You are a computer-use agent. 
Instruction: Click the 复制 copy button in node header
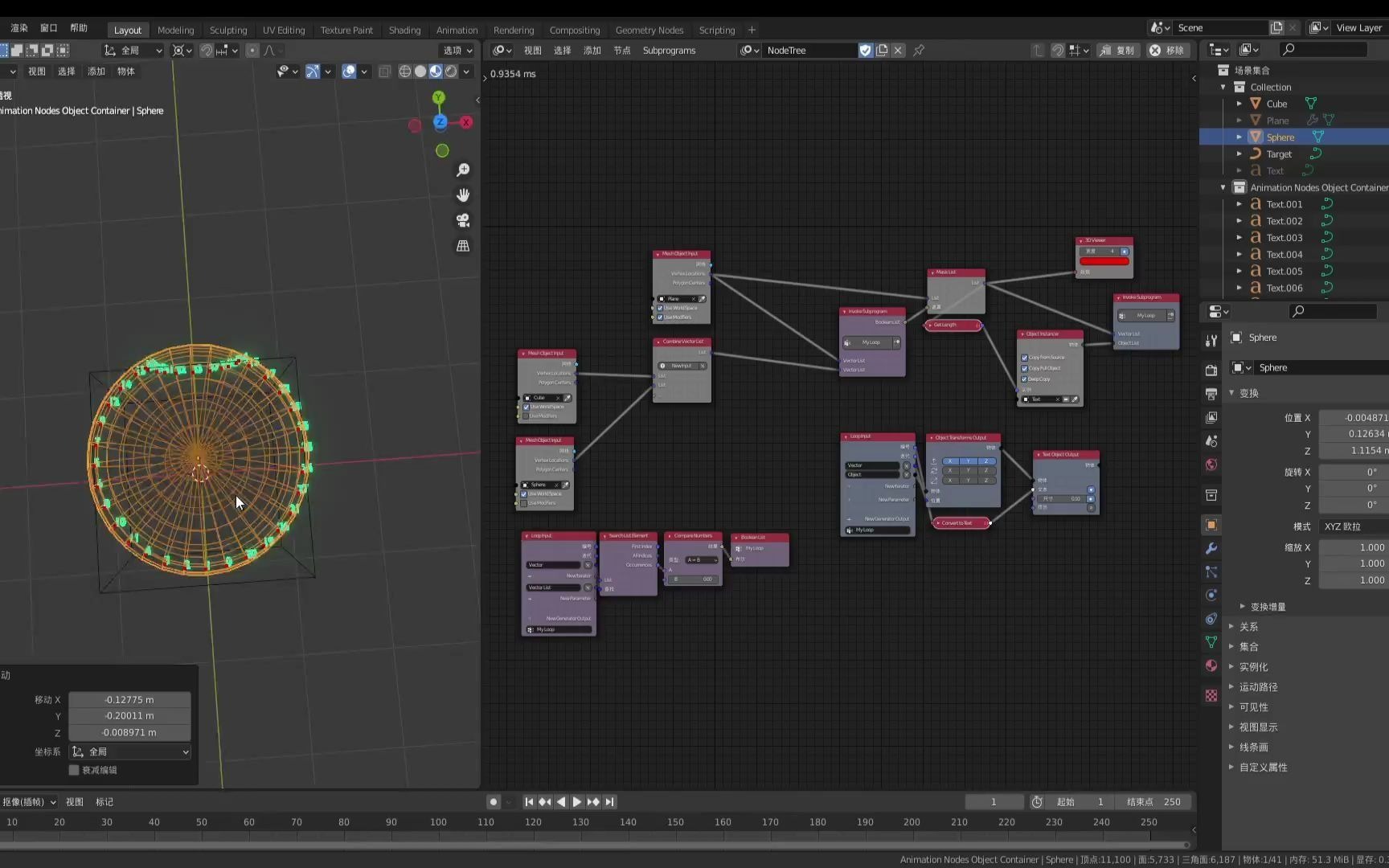tap(1117, 51)
